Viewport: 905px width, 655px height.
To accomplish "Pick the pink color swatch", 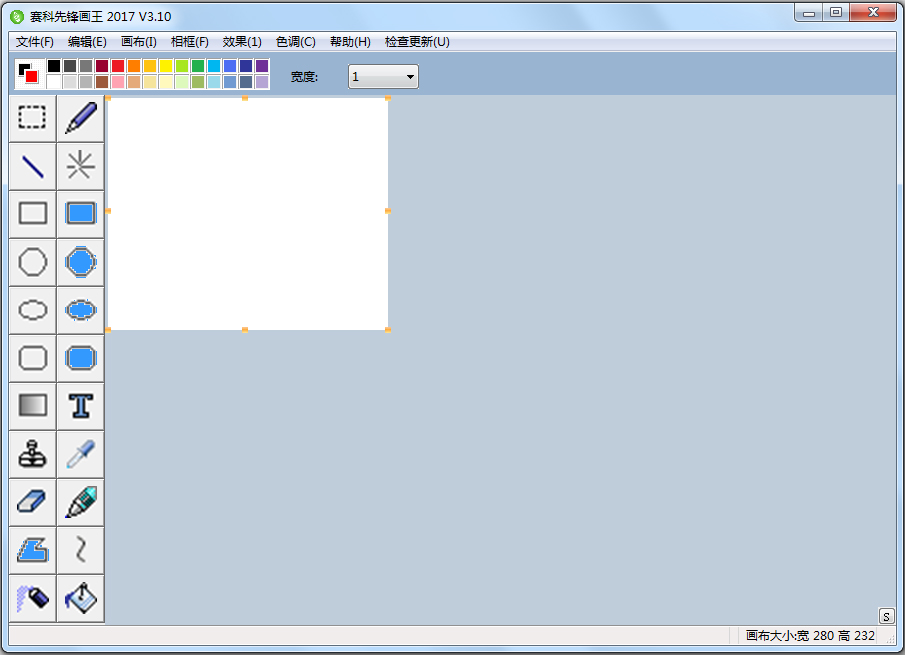I will (x=118, y=82).
